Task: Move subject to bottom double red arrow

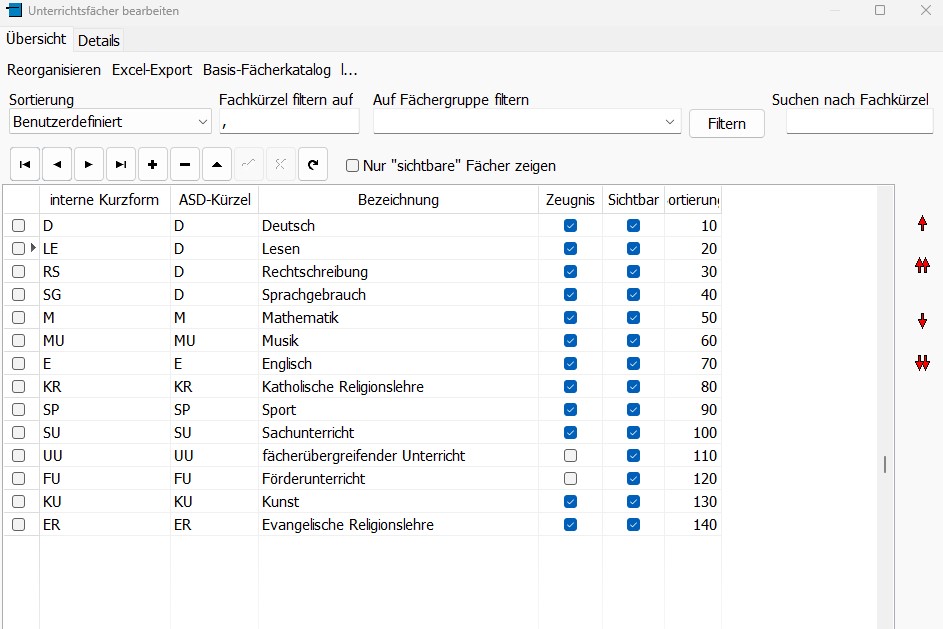Action: 923,363
